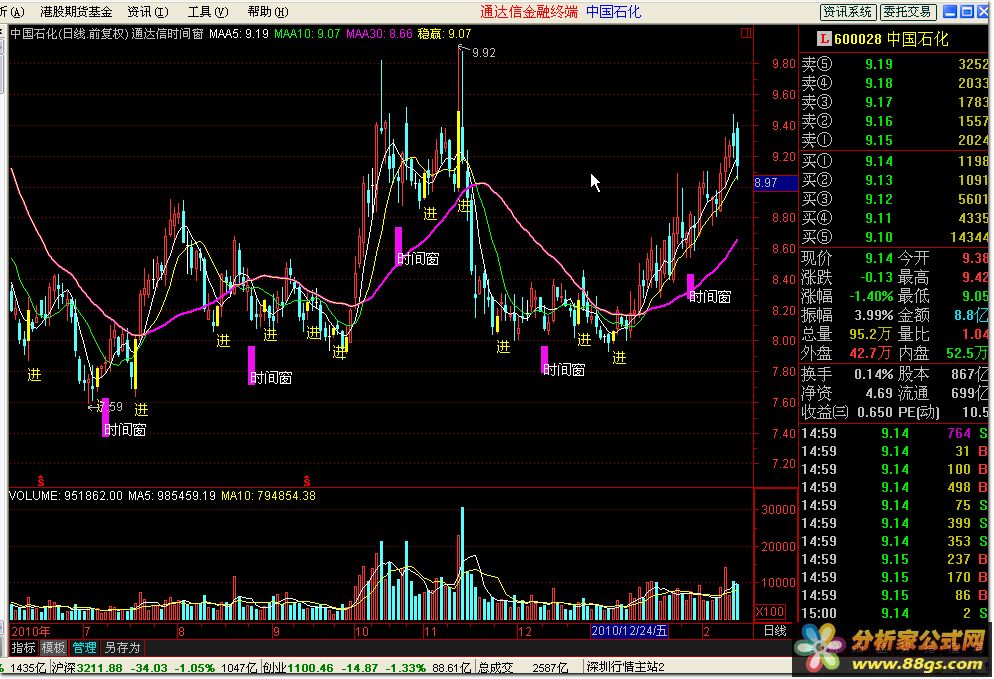
Task: Click the 9.92 high price annotation
Action: (x=484, y=53)
